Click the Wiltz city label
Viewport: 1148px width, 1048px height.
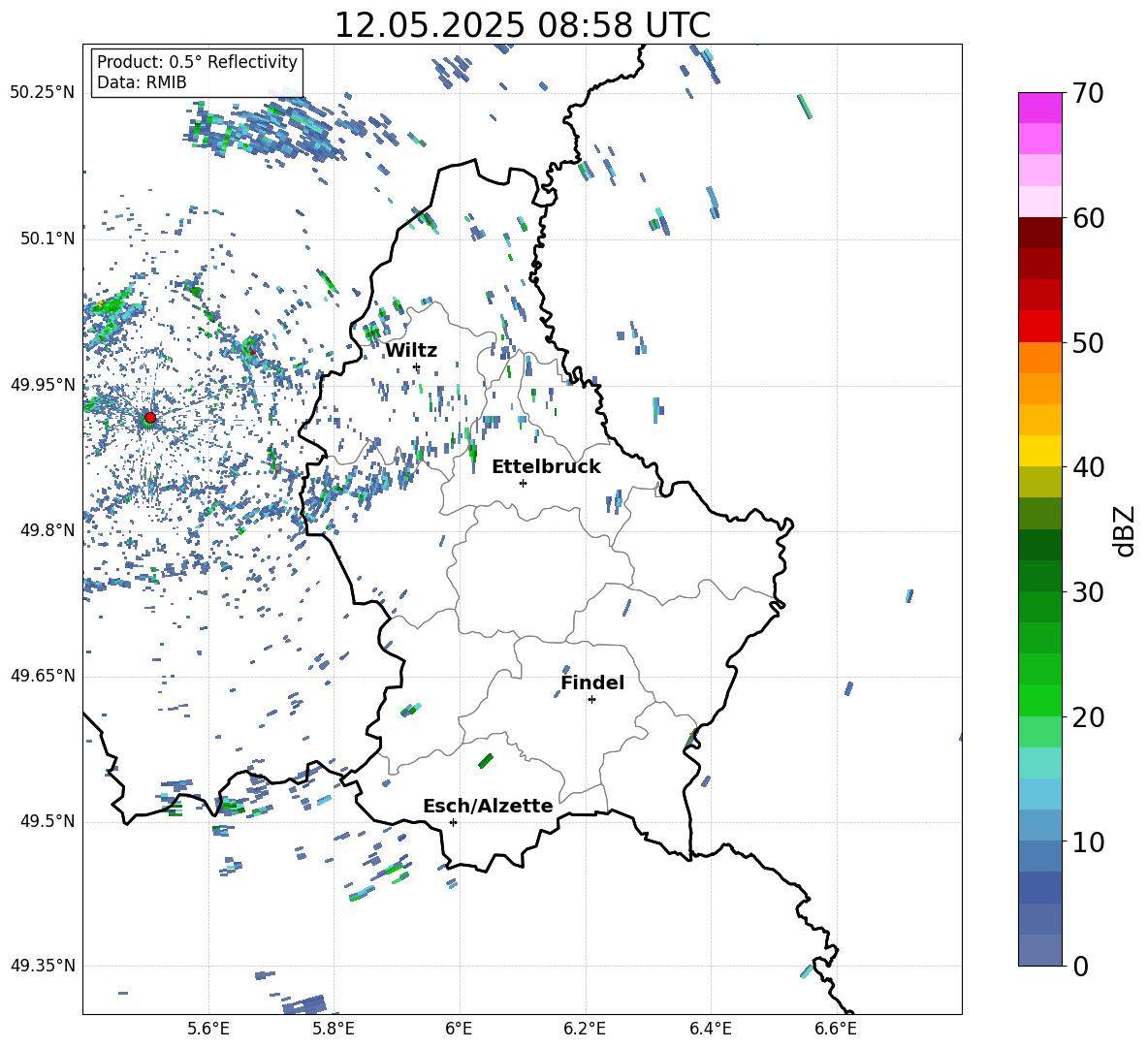[x=411, y=350]
